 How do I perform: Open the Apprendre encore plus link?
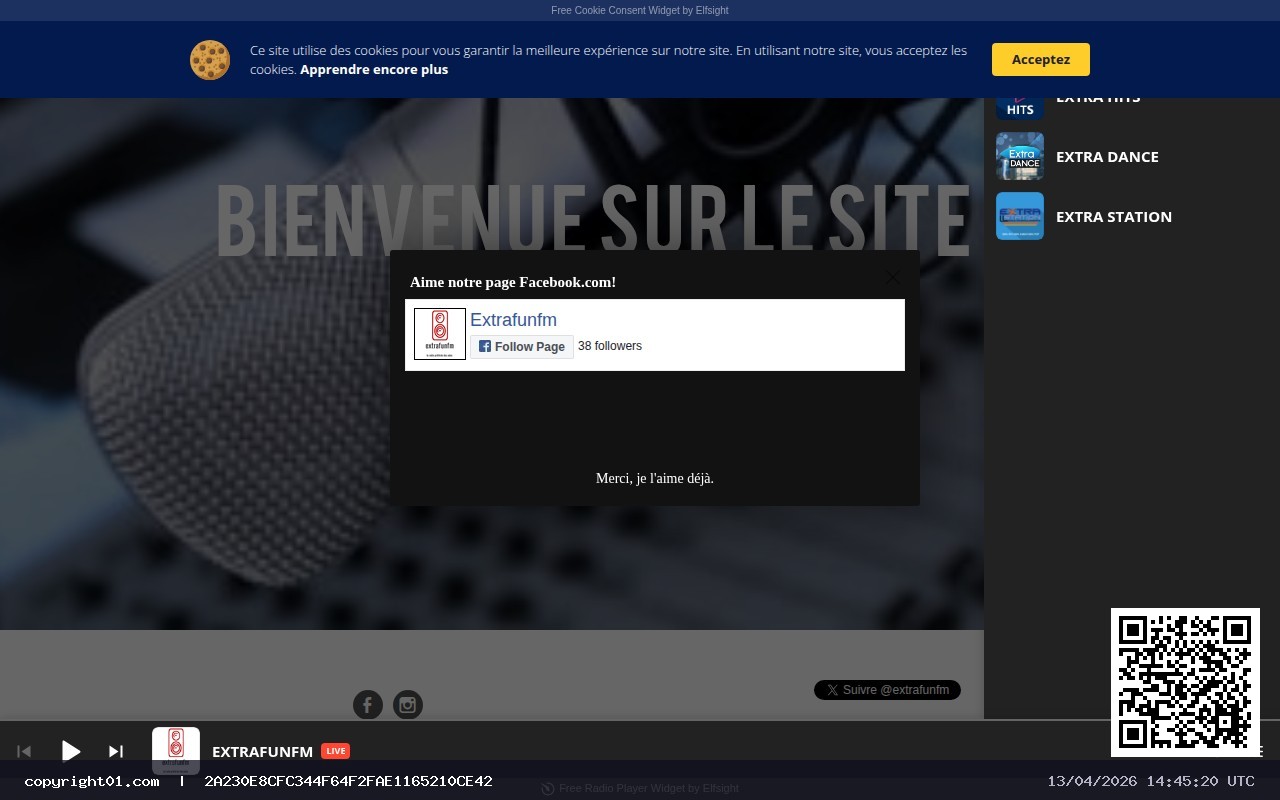(x=374, y=69)
